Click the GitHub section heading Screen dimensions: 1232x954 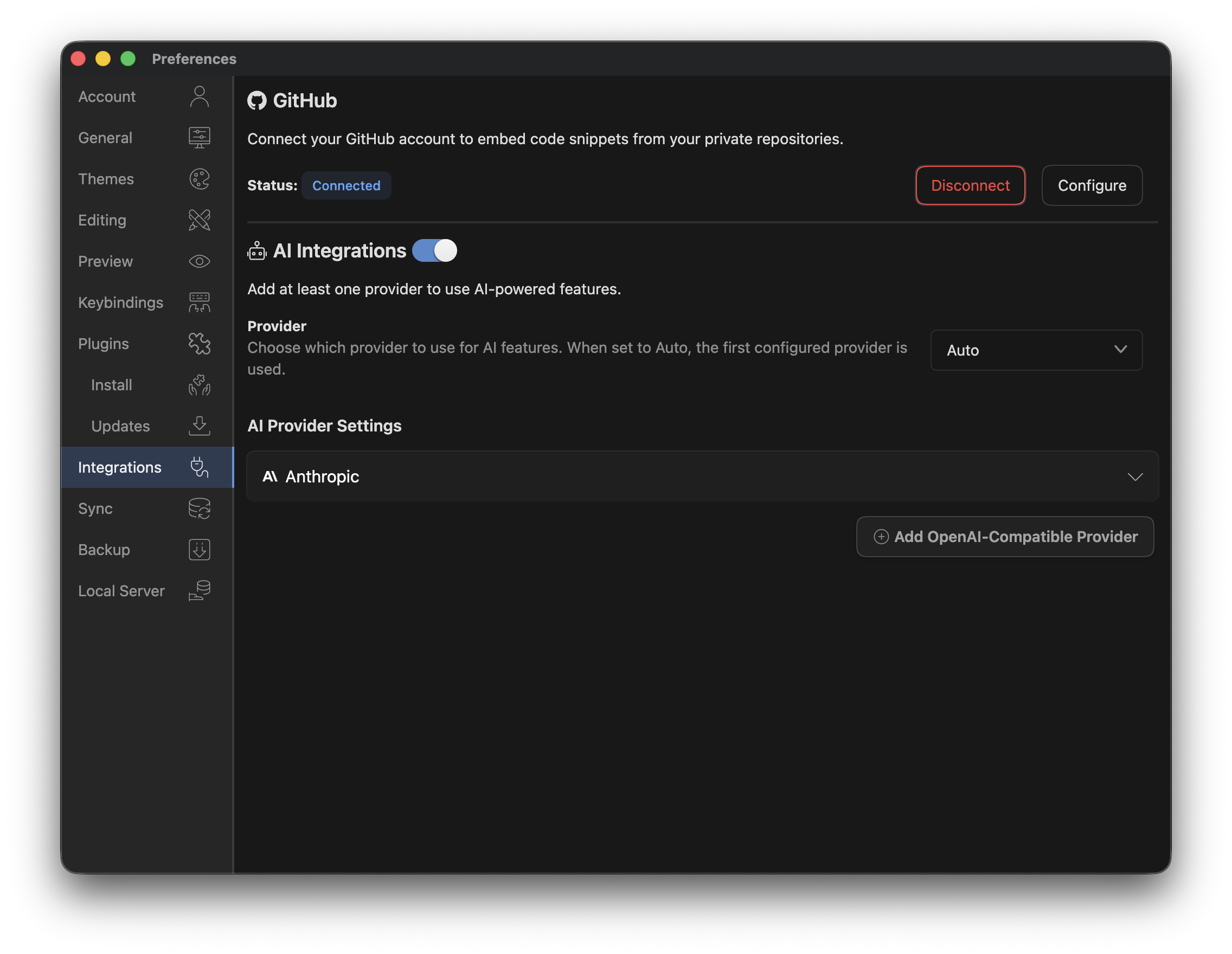click(305, 100)
